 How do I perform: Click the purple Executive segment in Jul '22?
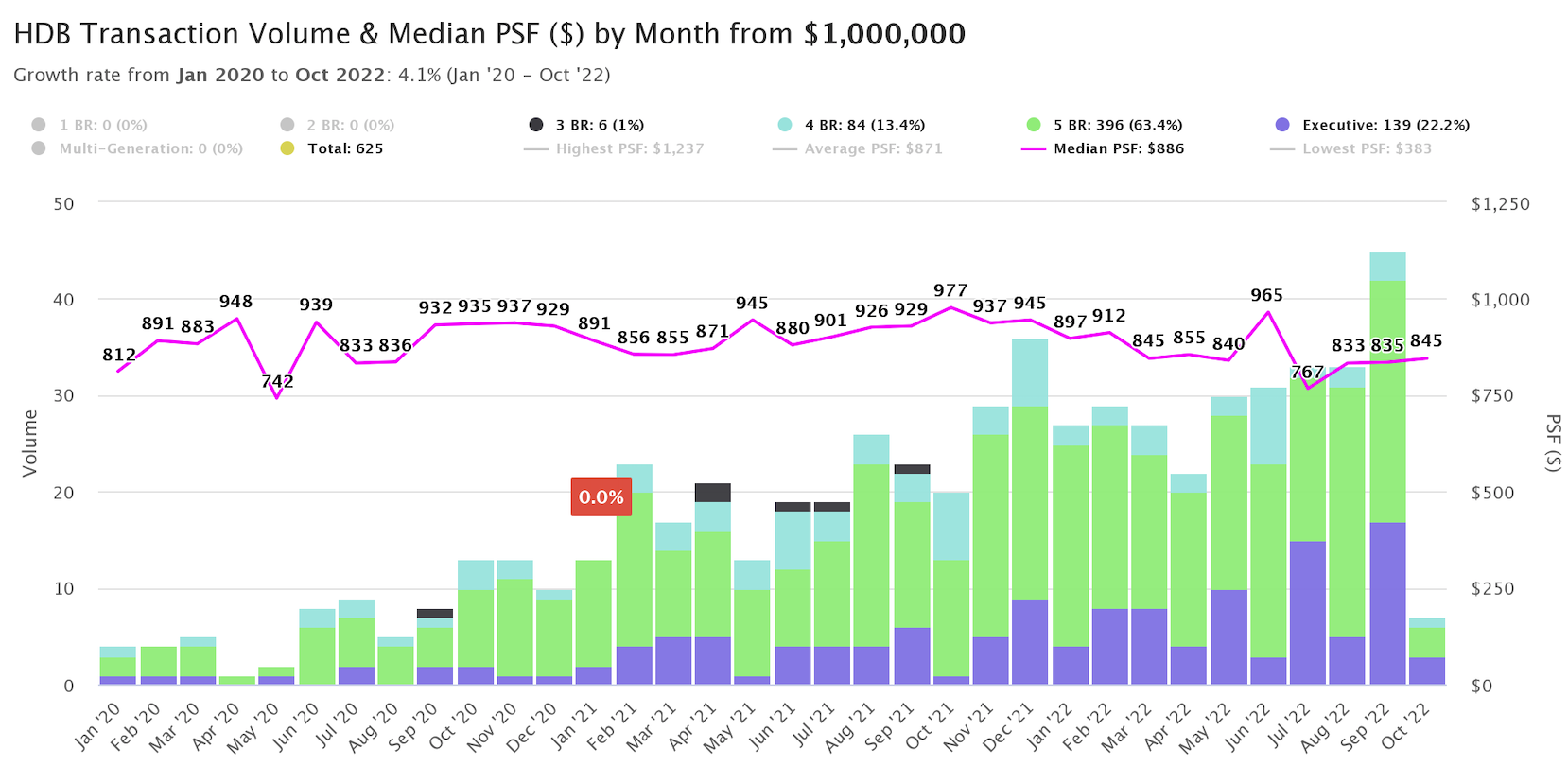tap(1308, 612)
